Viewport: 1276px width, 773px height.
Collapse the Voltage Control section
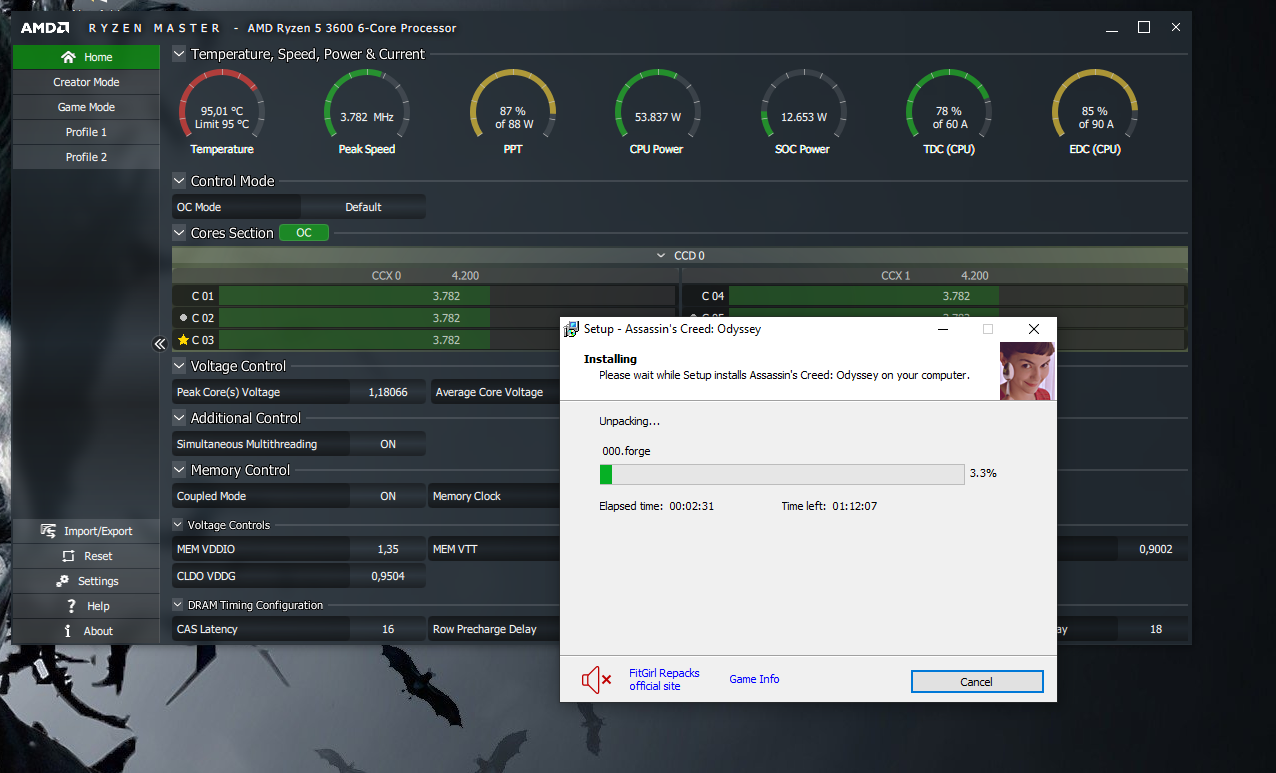tap(179, 366)
